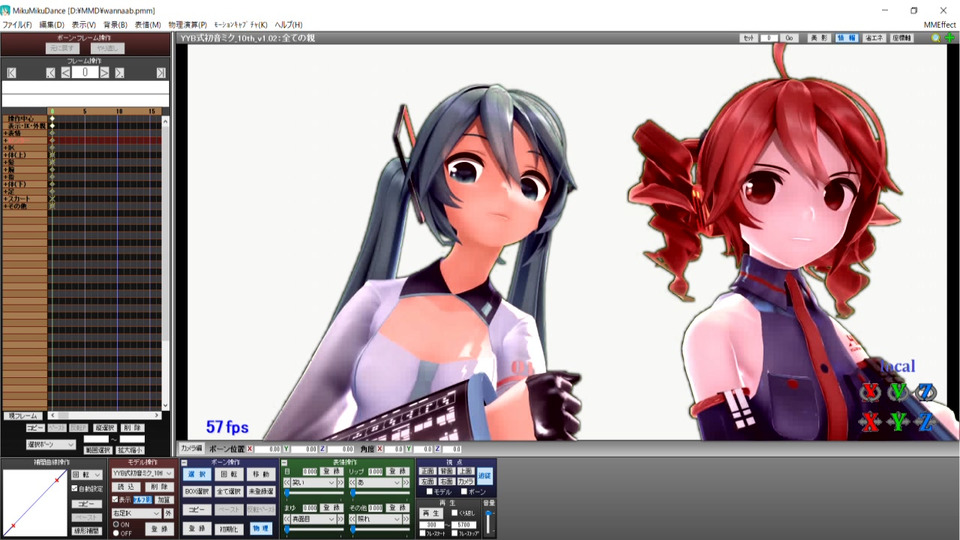
Task: Click the 物理 physics button
Action: tap(261, 528)
